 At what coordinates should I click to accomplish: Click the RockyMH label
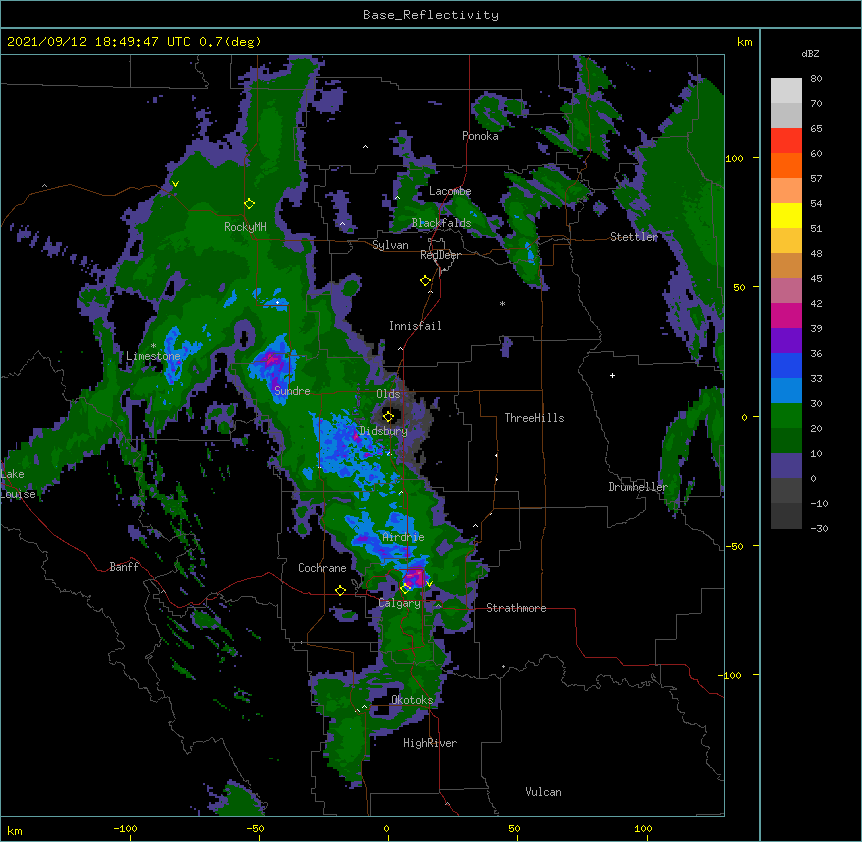coord(245,227)
